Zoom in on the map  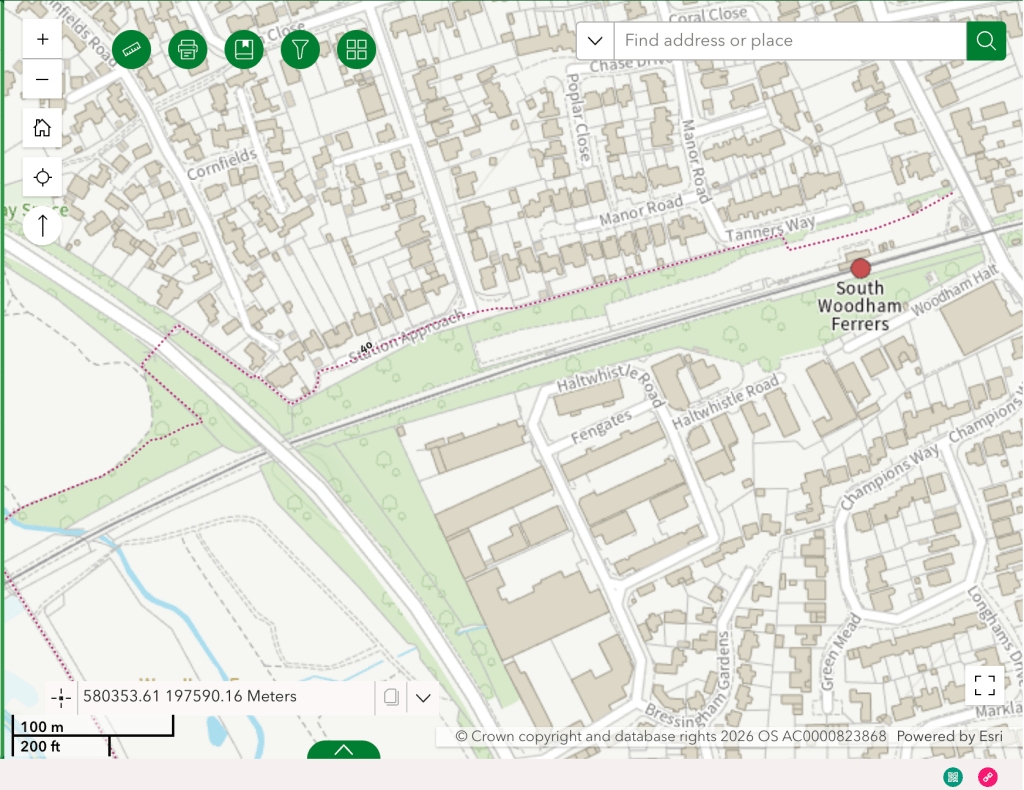point(42,40)
